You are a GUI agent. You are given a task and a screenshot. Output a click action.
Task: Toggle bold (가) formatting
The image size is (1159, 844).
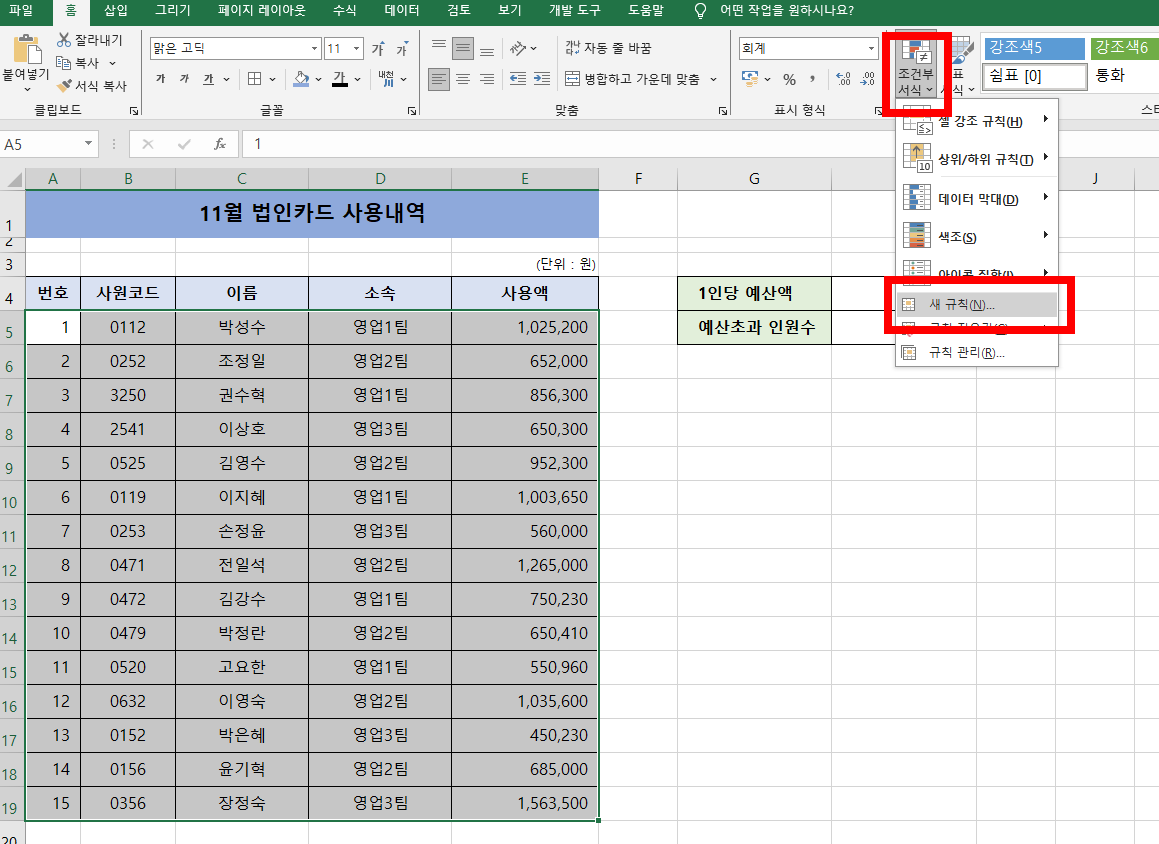tap(160, 78)
